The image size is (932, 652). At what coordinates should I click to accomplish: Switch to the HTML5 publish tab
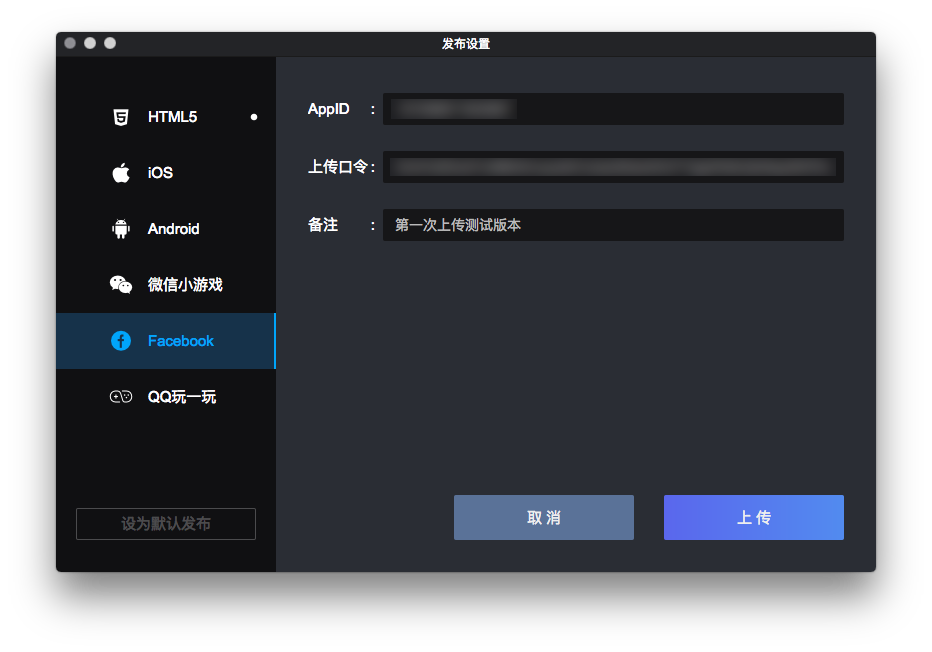(172, 117)
